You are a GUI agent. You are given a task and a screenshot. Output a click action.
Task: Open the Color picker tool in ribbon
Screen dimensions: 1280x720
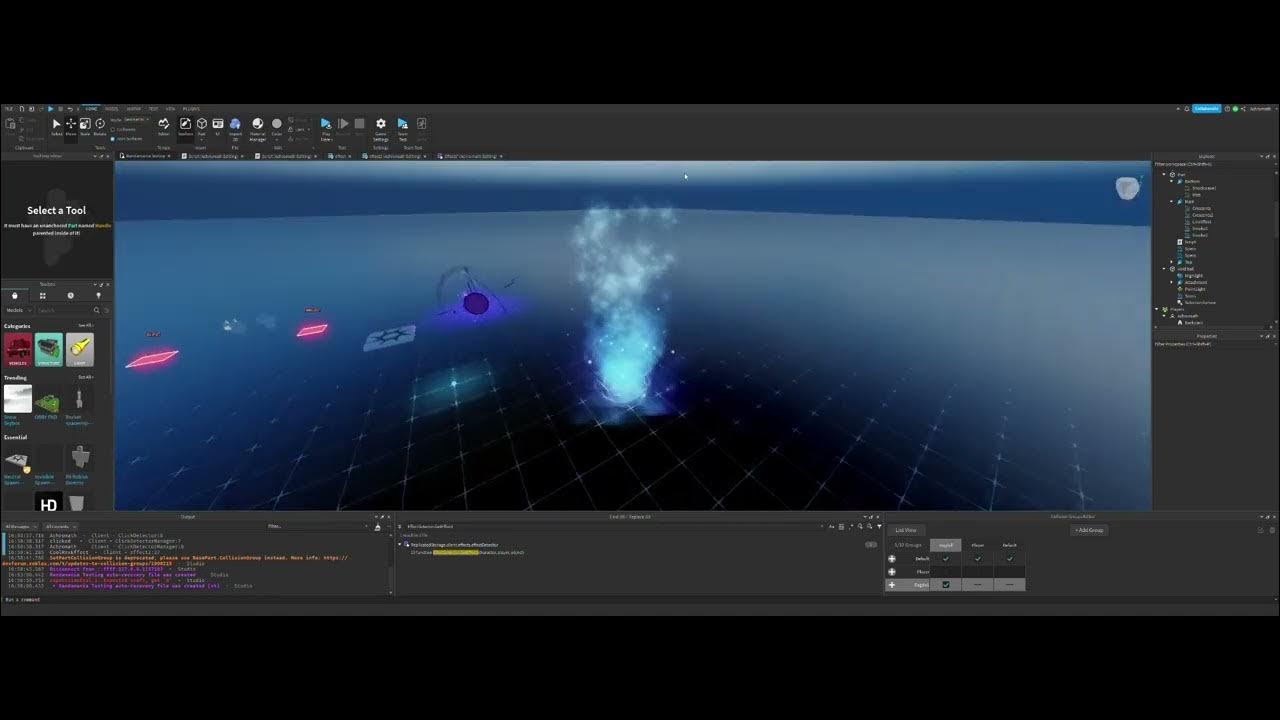(277, 126)
